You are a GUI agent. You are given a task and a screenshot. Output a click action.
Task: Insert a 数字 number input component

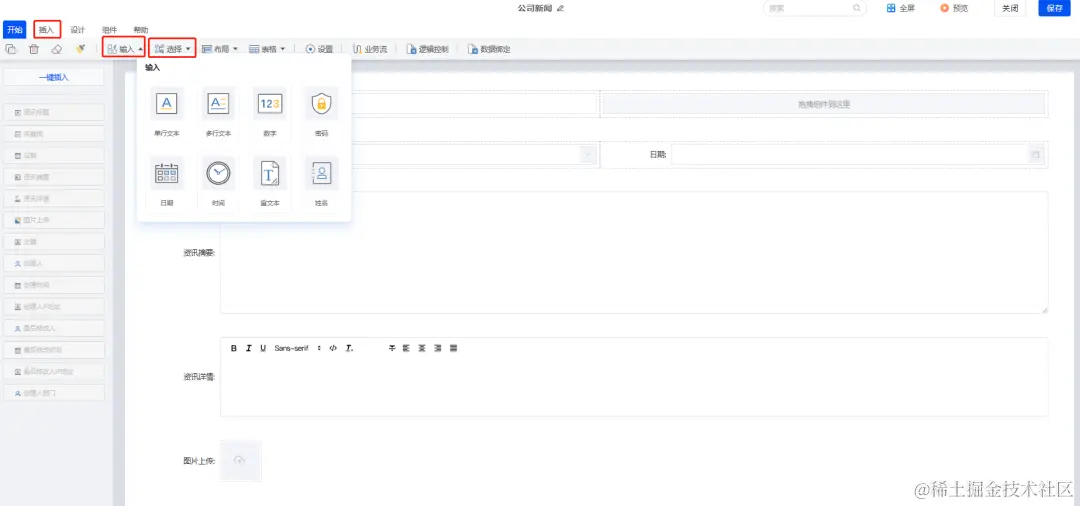[x=269, y=112]
